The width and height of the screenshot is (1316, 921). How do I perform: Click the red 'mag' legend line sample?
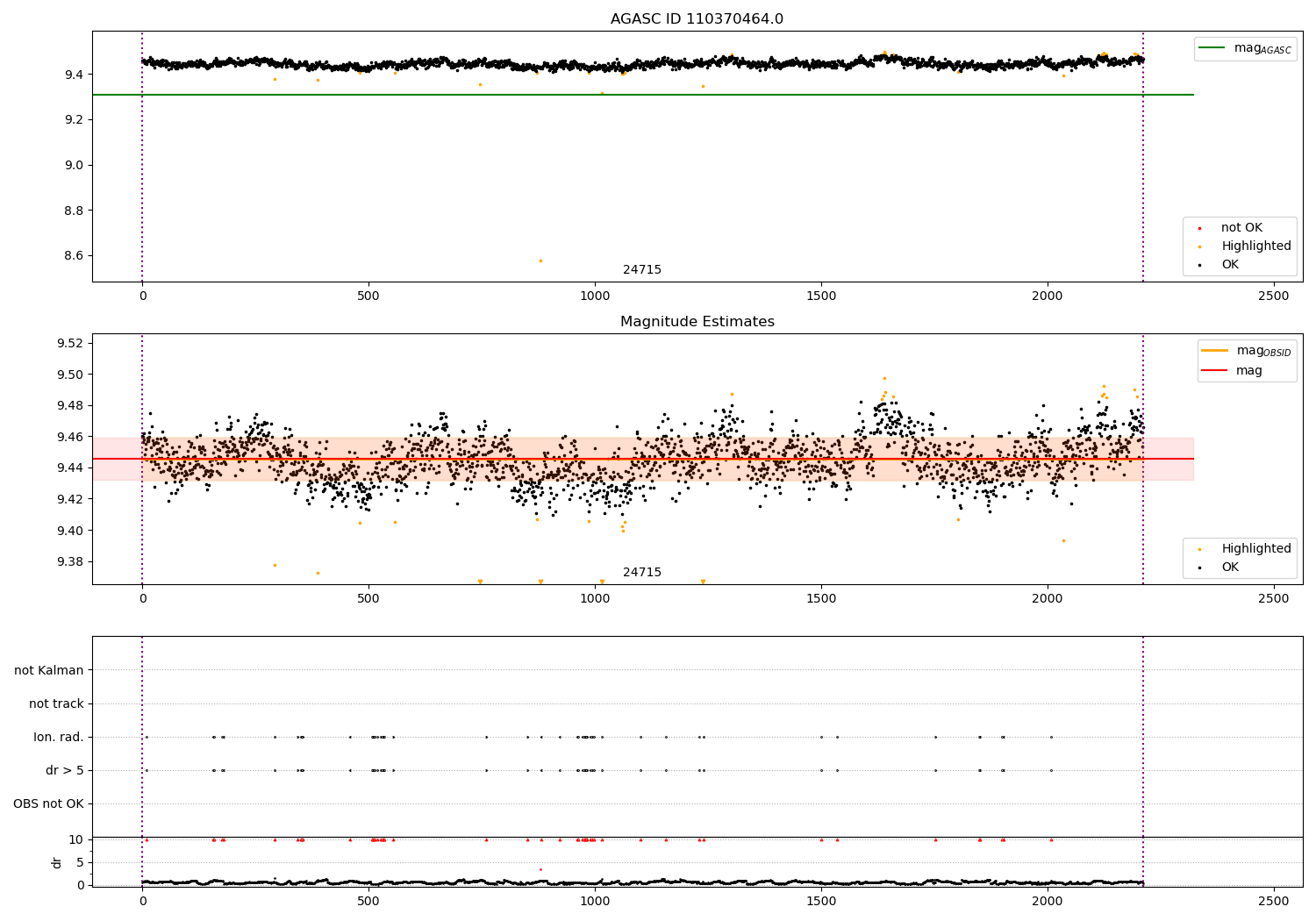[1215, 370]
